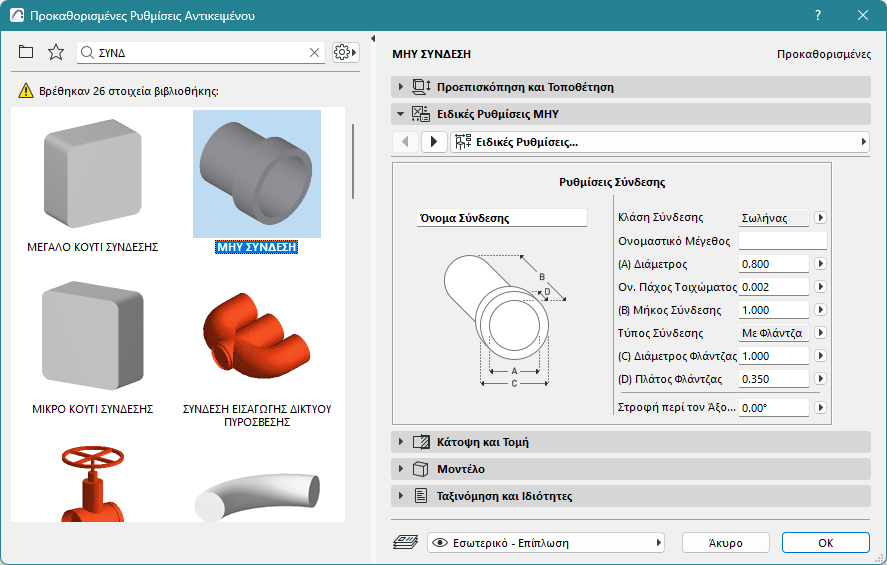Image resolution: width=887 pixels, height=565 pixels.
Task: Go to previous settings page arrow
Action: pos(405,142)
